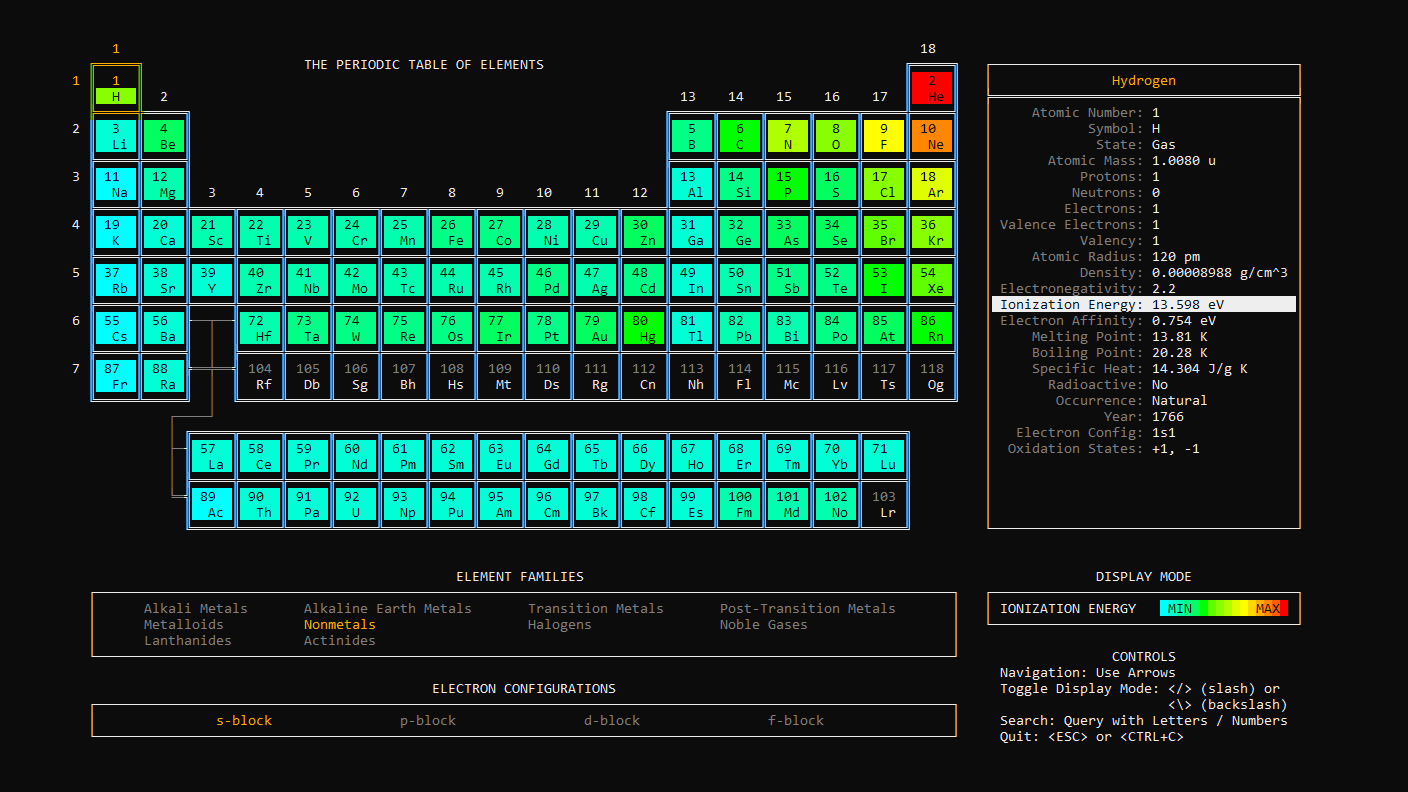Select the d-block configuration tab
The height and width of the screenshot is (792, 1408).
[x=611, y=720]
